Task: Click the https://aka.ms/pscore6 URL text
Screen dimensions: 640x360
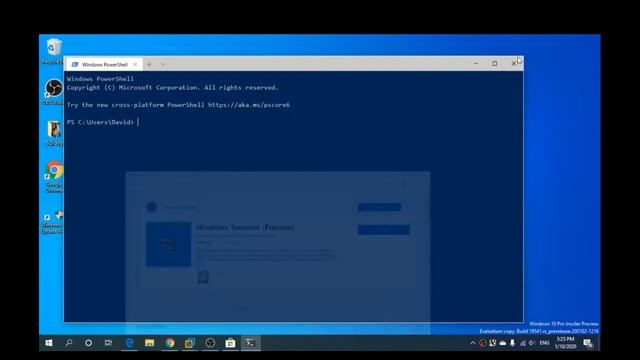Action: [249, 105]
